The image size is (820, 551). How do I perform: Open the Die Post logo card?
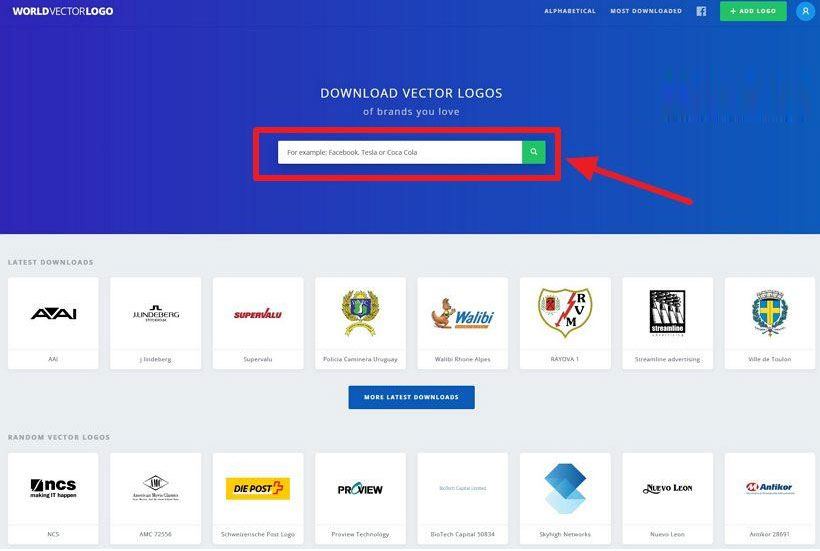258,489
